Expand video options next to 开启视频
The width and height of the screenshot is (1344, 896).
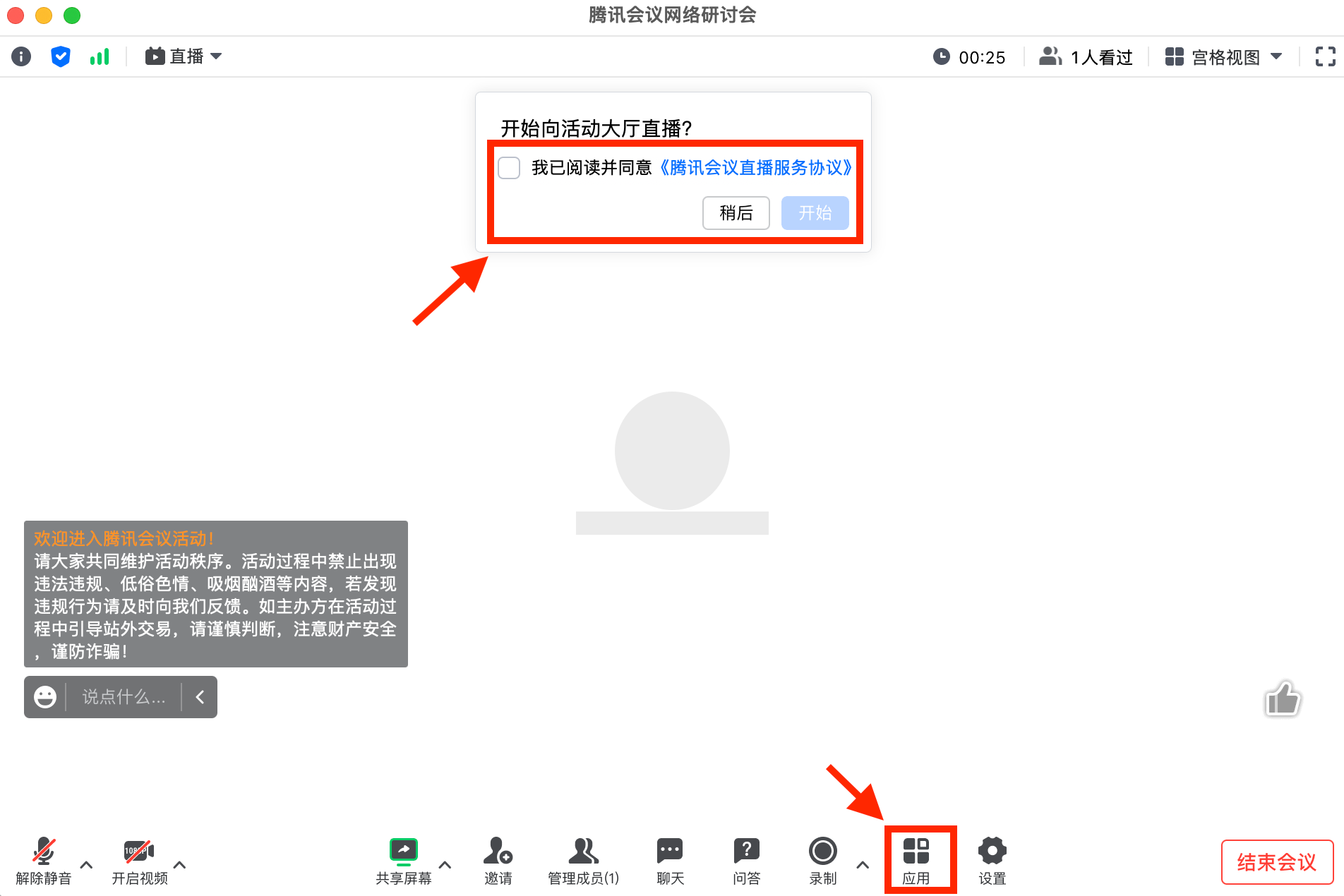(x=180, y=864)
